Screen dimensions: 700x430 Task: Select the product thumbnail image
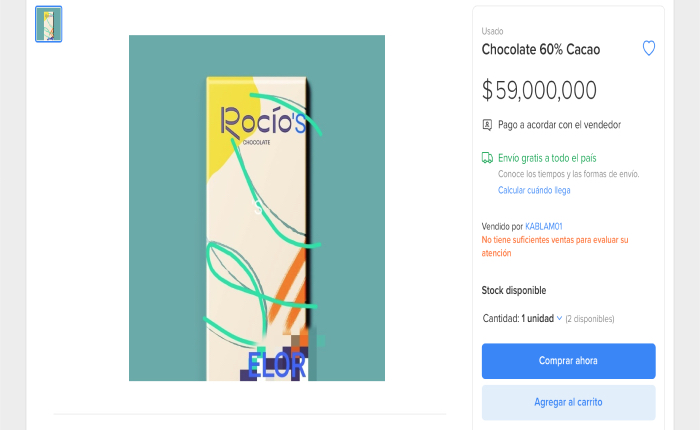tap(49, 24)
